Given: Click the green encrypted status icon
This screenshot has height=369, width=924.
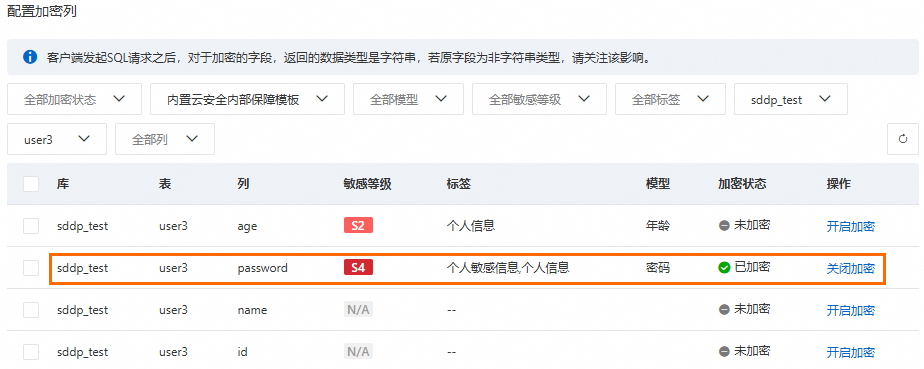Looking at the screenshot, I should pyautogui.click(x=724, y=268).
